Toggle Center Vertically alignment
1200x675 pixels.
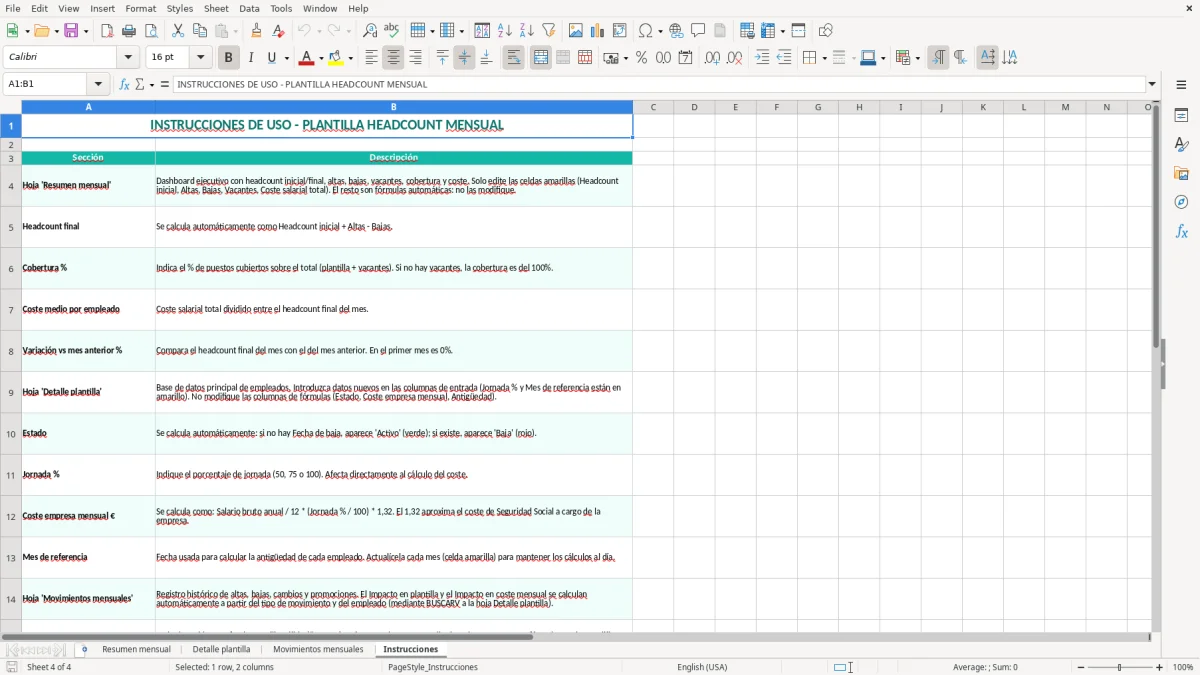pos(464,58)
